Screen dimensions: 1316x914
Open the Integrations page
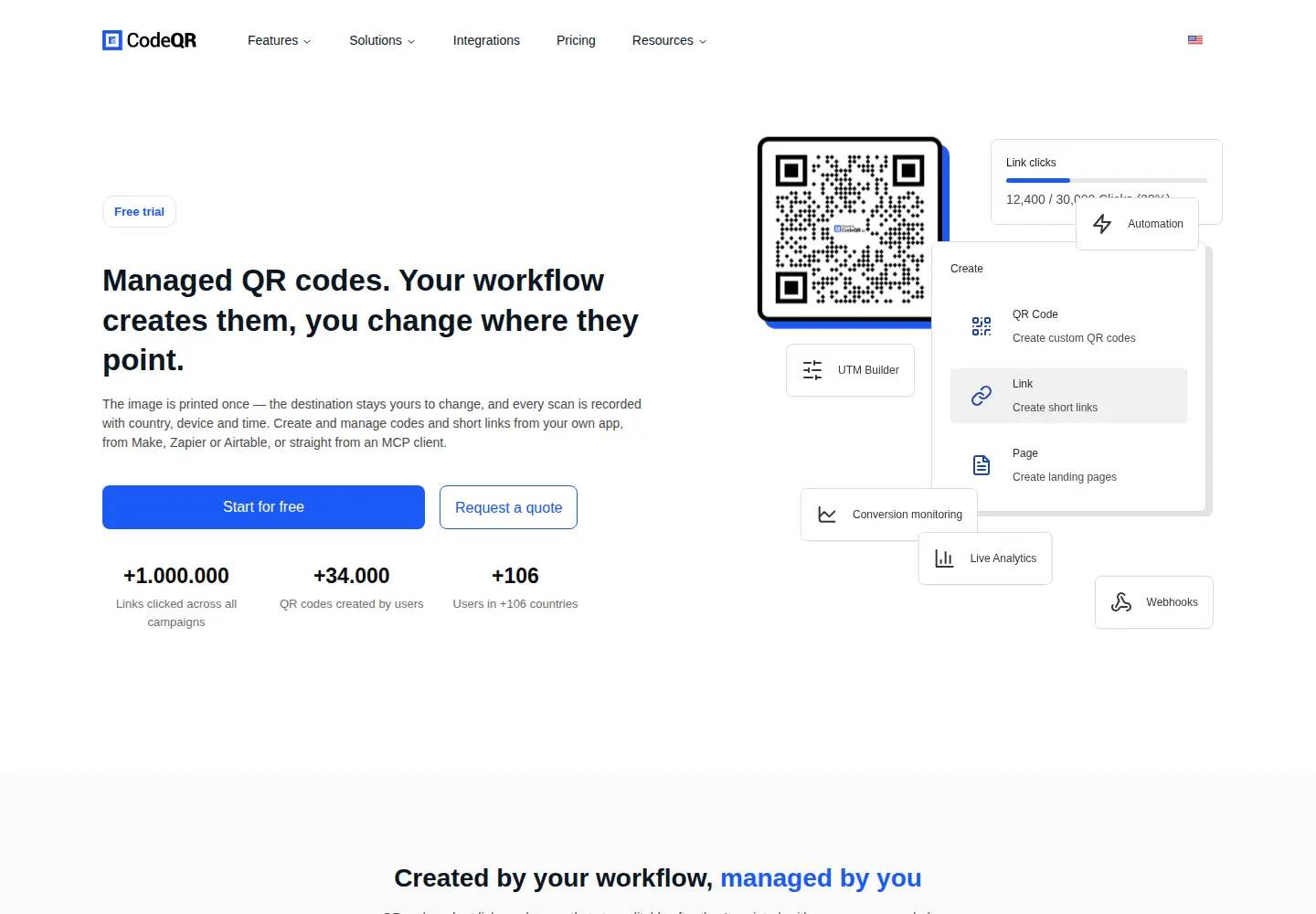click(x=486, y=40)
